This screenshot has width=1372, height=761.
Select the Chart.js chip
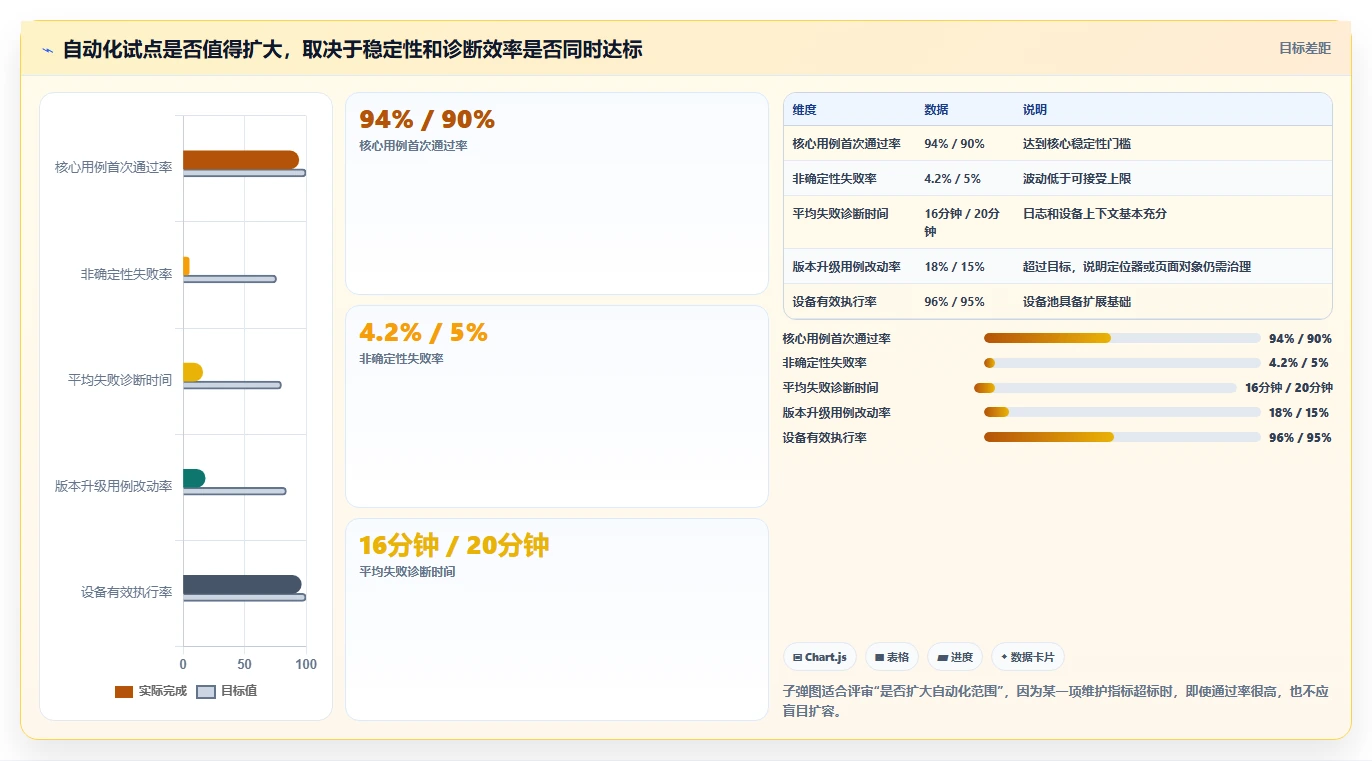[819, 657]
